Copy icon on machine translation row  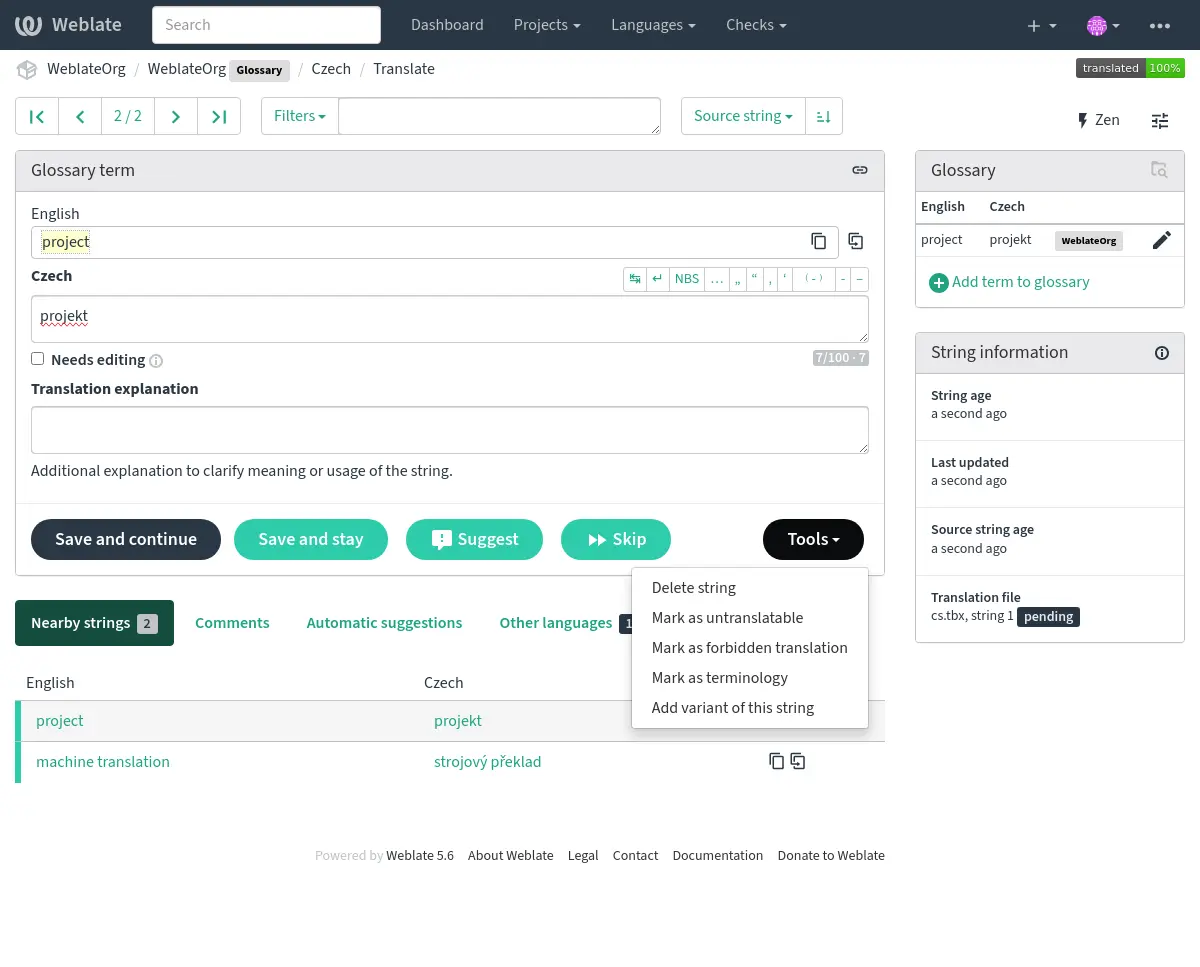pyautogui.click(x=777, y=761)
